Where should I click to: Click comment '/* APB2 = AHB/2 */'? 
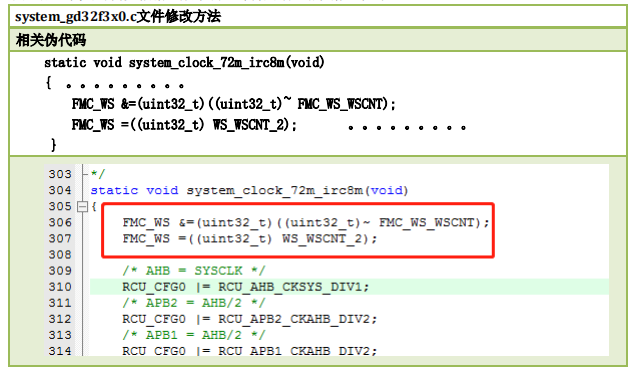pyautogui.click(x=194, y=303)
